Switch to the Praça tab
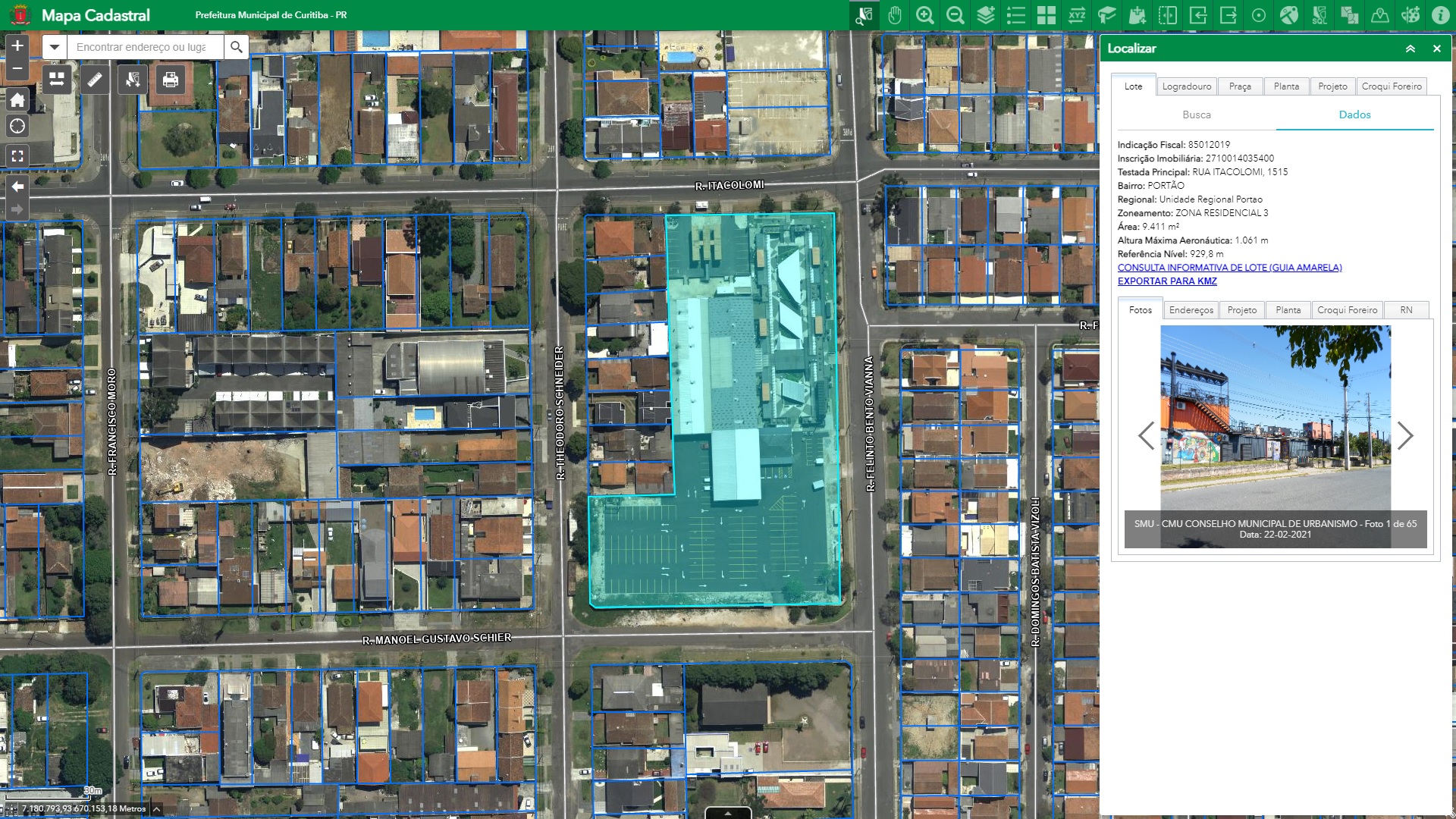Image resolution: width=1456 pixels, height=819 pixels. pyautogui.click(x=1240, y=86)
